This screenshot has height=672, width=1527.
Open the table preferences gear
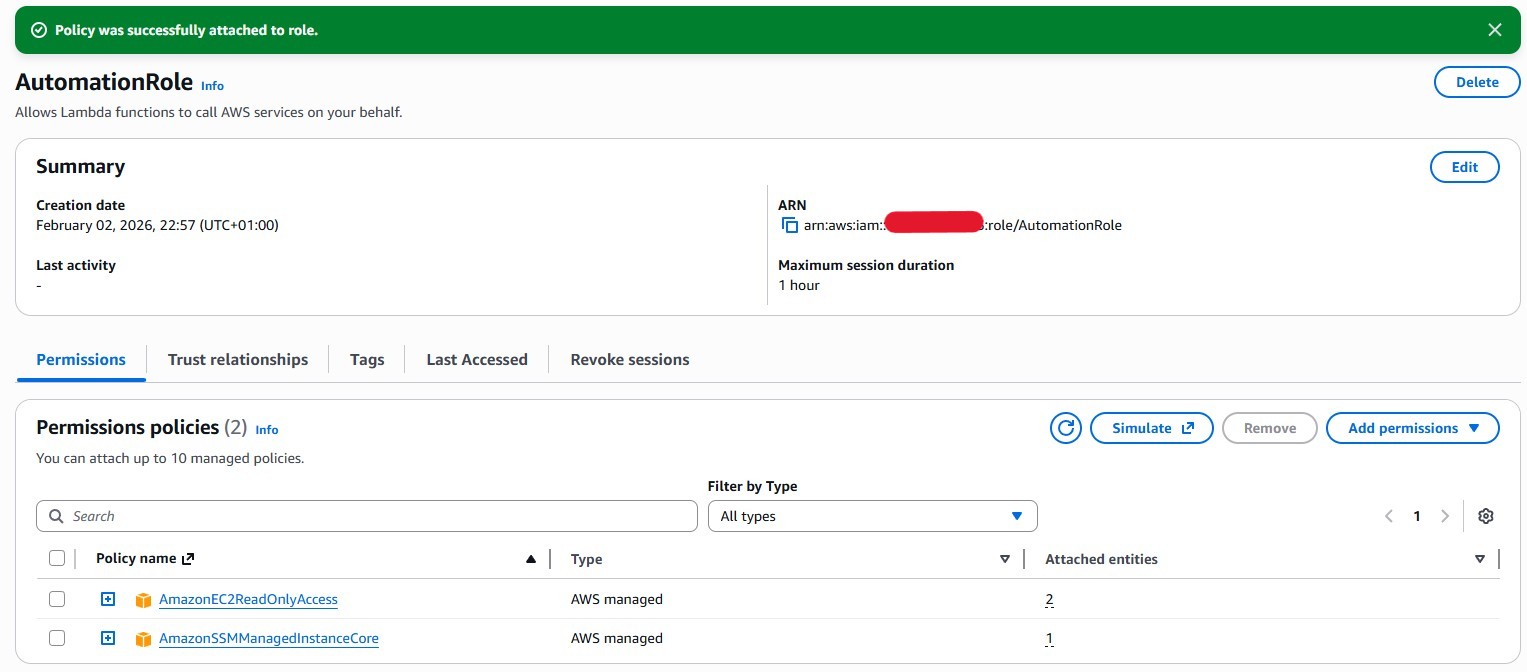pyautogui.click(x=1486, y=516)
